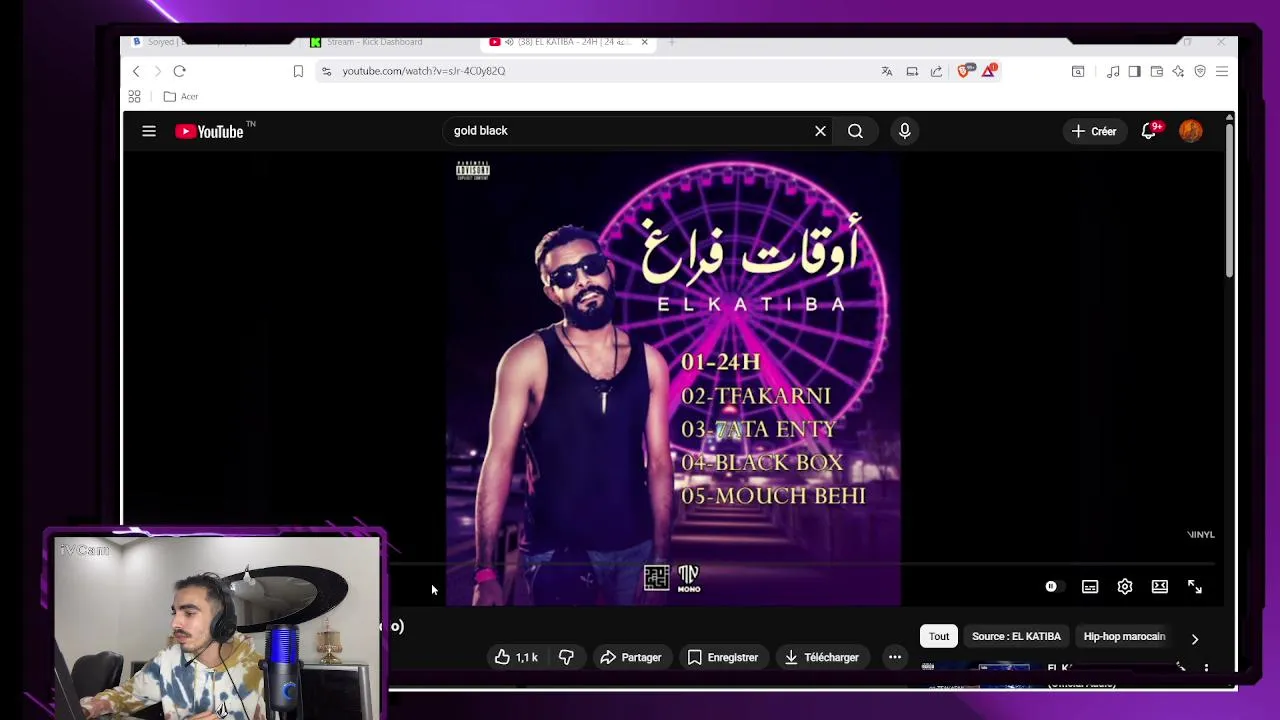
Task: Click the album cover video area
Action: [x=673, y=378]
